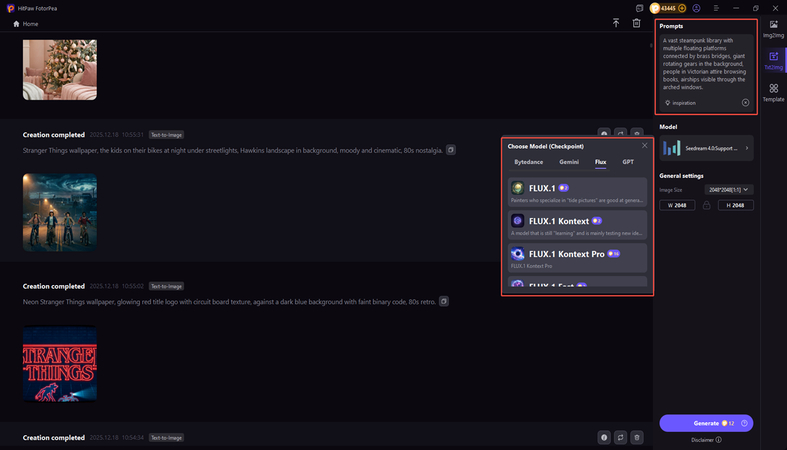Image resolution: width=787 pixels, height=450 pixels.
Task: Open the Template gallery
Action: tap(773, 93)
